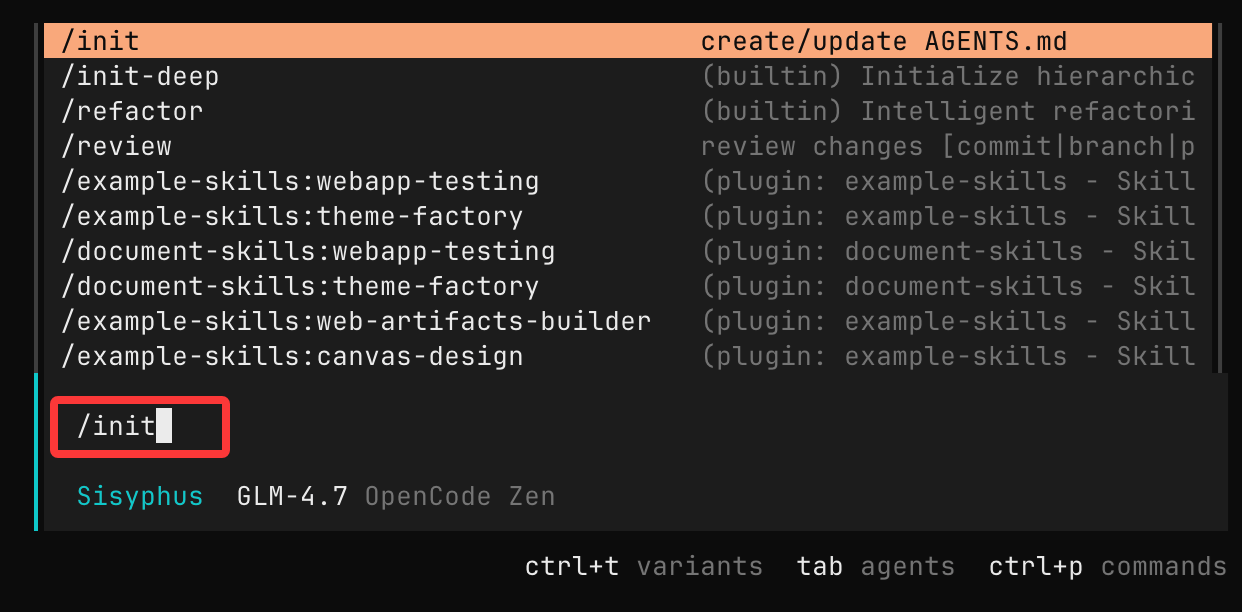Click the 'create/update AGENTS.md' description text
1242x612 pixels.
[x=884, y=41]
